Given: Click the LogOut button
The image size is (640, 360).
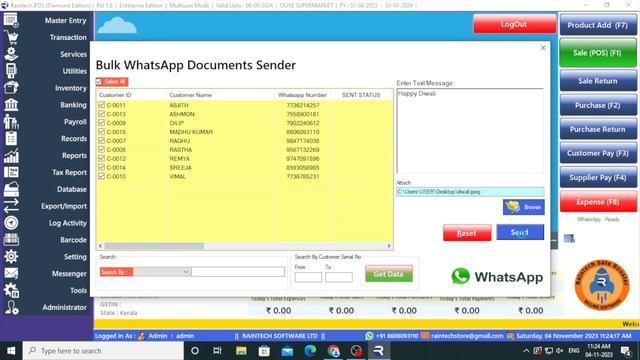Looking at the screenshot, I should point(514,24).
